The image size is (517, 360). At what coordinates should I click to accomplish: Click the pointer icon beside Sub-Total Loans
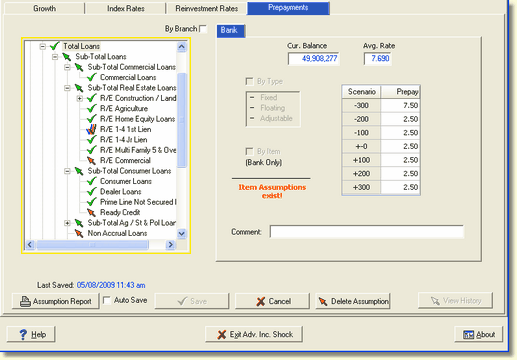tap(67, 57)
